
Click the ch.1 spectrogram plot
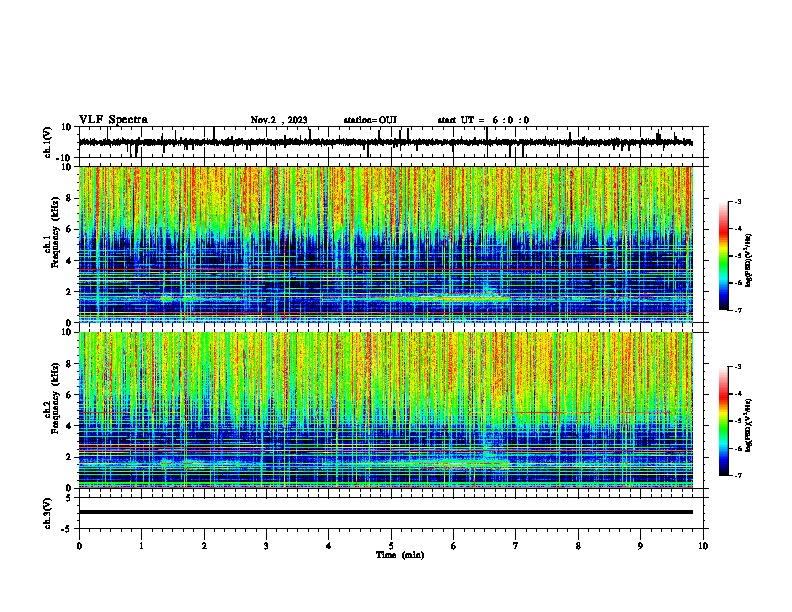pos(386,244)
